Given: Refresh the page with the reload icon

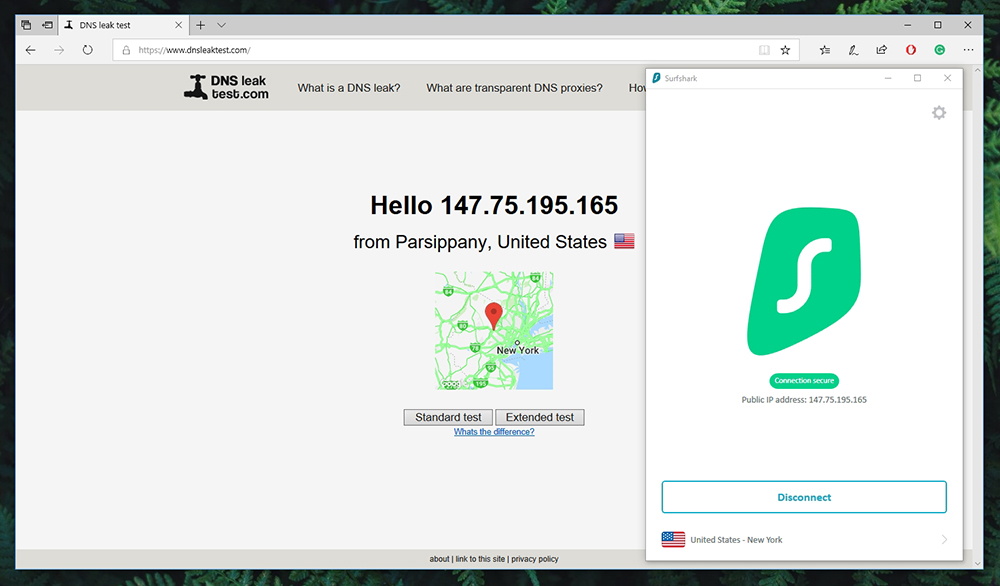Looking at the screenshot, I should pyautogui.click(x=88, y=50).
